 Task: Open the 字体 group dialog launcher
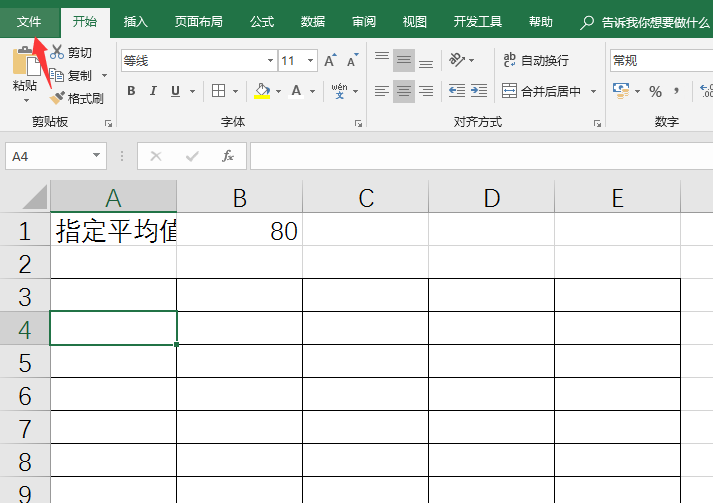point(358,123)
